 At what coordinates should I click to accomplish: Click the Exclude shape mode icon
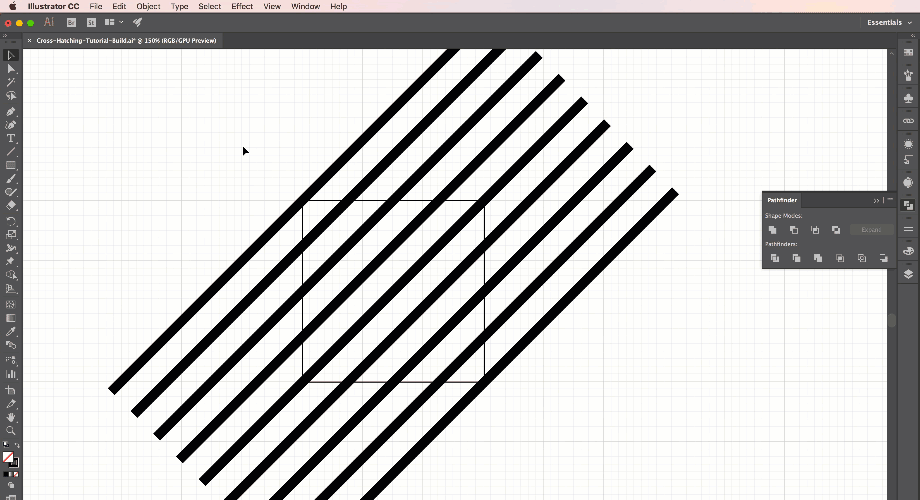(836, 230)
